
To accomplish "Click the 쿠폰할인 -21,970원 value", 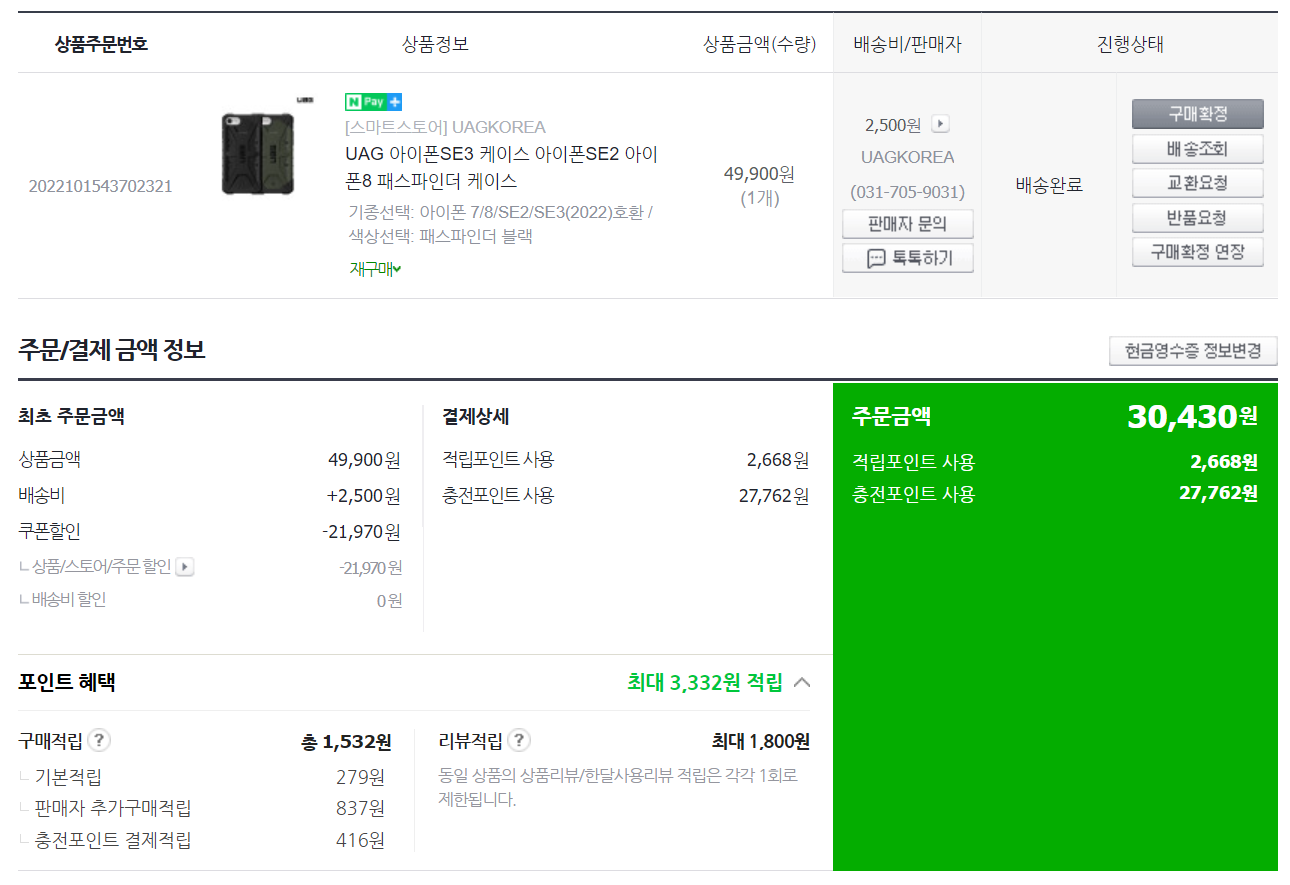I will click(x=362, y=531).
